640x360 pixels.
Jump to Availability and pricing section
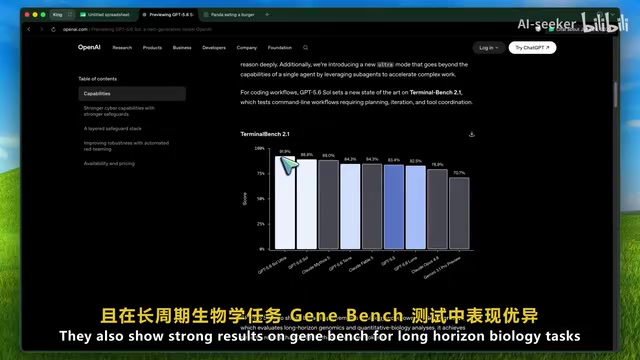(x=109, y=163)
